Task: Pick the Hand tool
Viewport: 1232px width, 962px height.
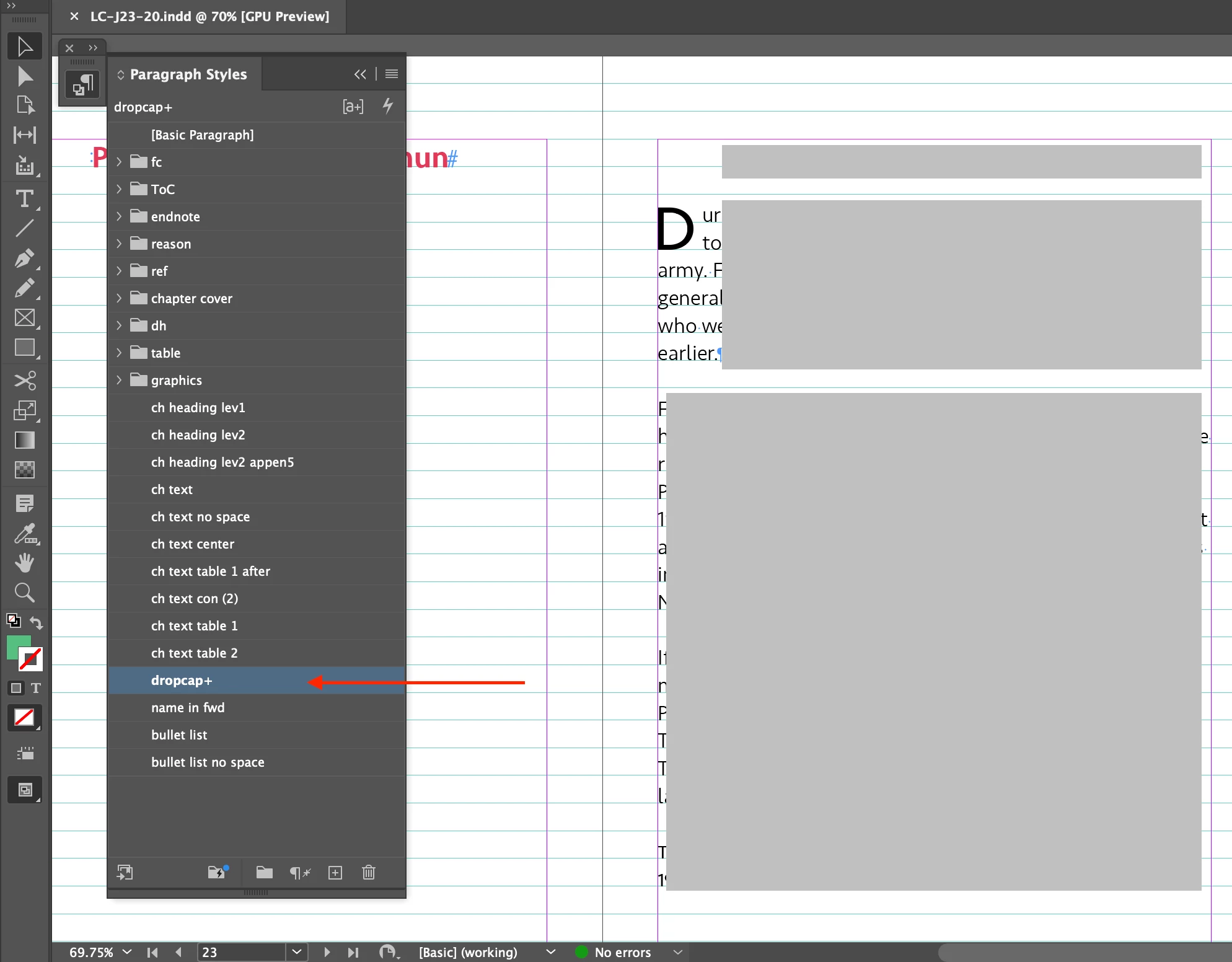Action: (x=24, y=563)
